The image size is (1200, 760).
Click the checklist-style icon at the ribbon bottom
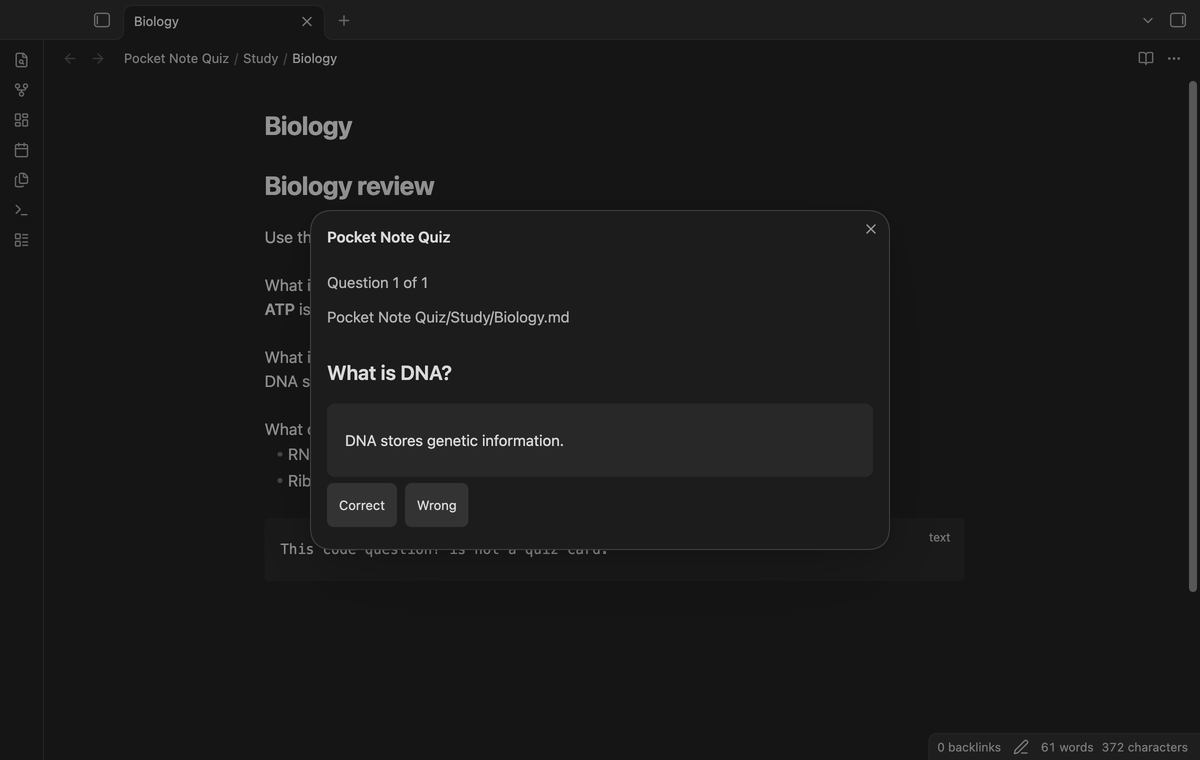[x=21, y=240]
